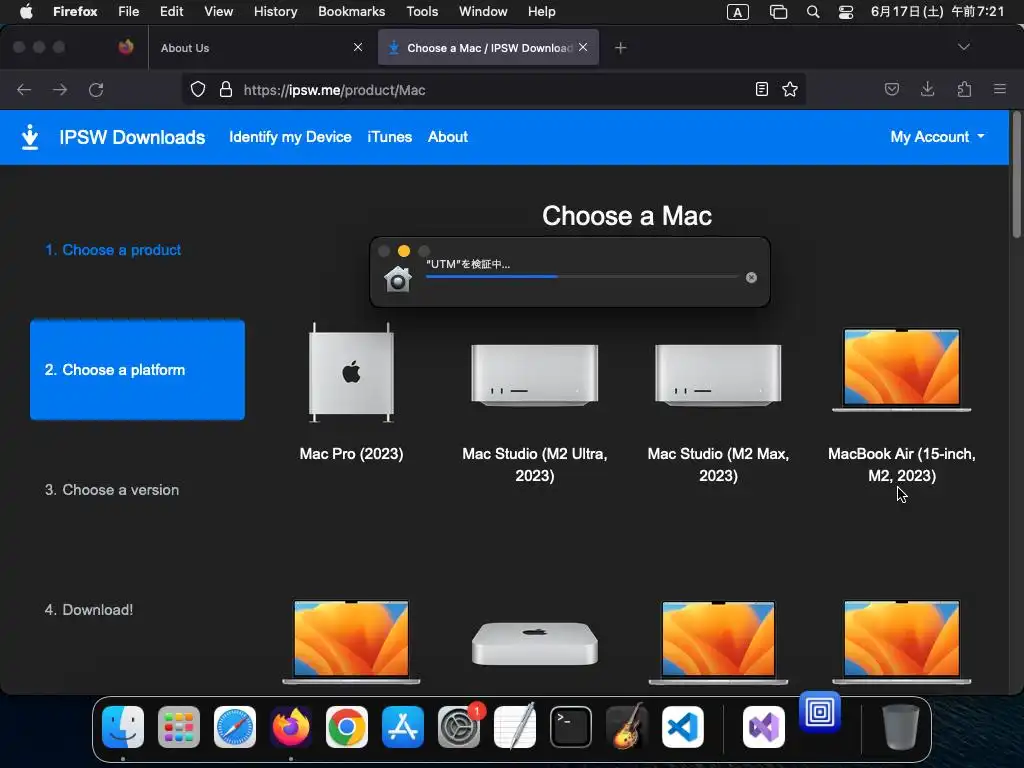The width and height of the screenshot is (1024, 768).
Task: Open Control Center in menu bar
Action: tap(846, 12)
